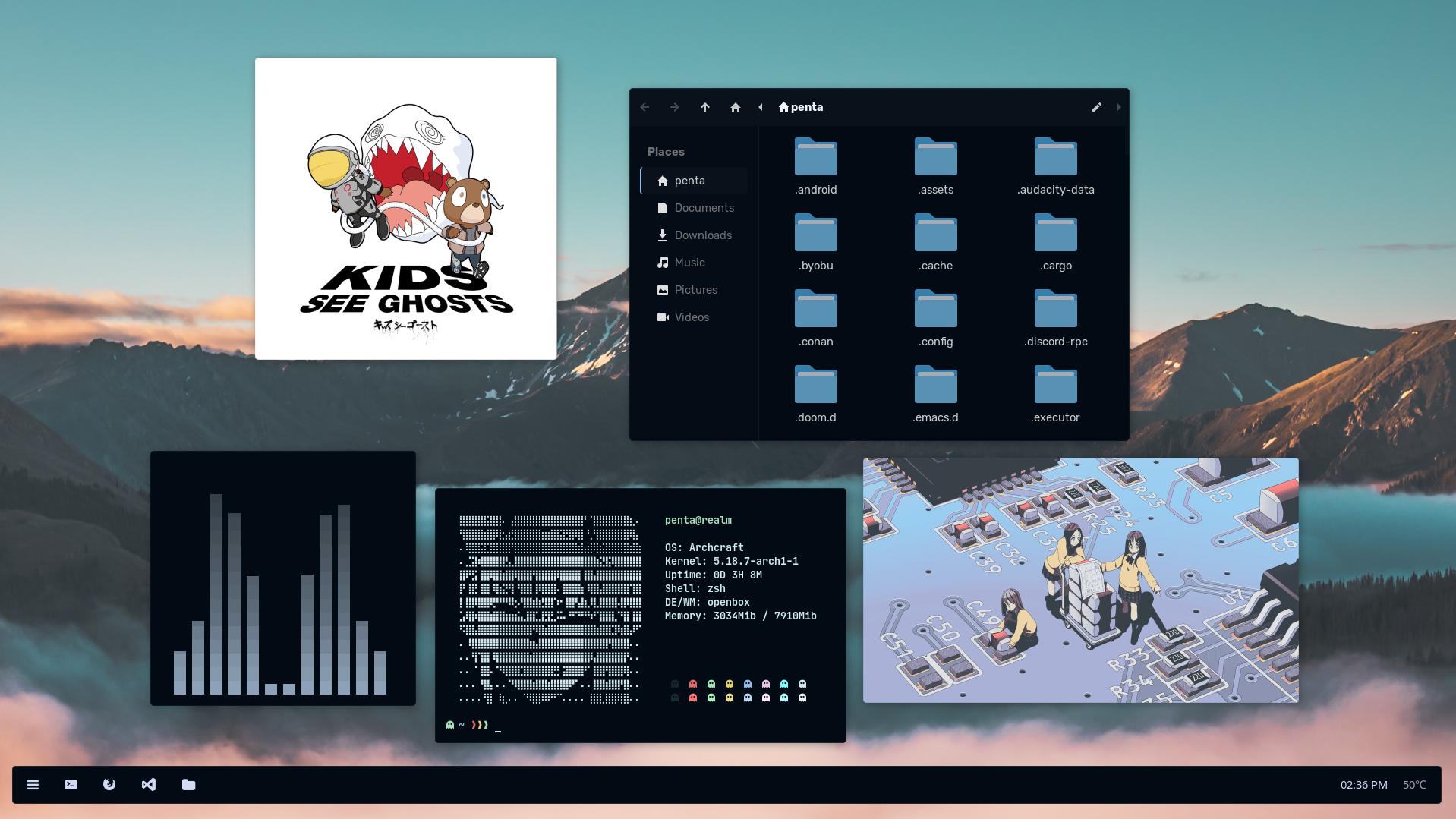Select the .discord-rpc folder icon
The height and width of the screenshot is (819, 1456).
tap(1056, 309)
